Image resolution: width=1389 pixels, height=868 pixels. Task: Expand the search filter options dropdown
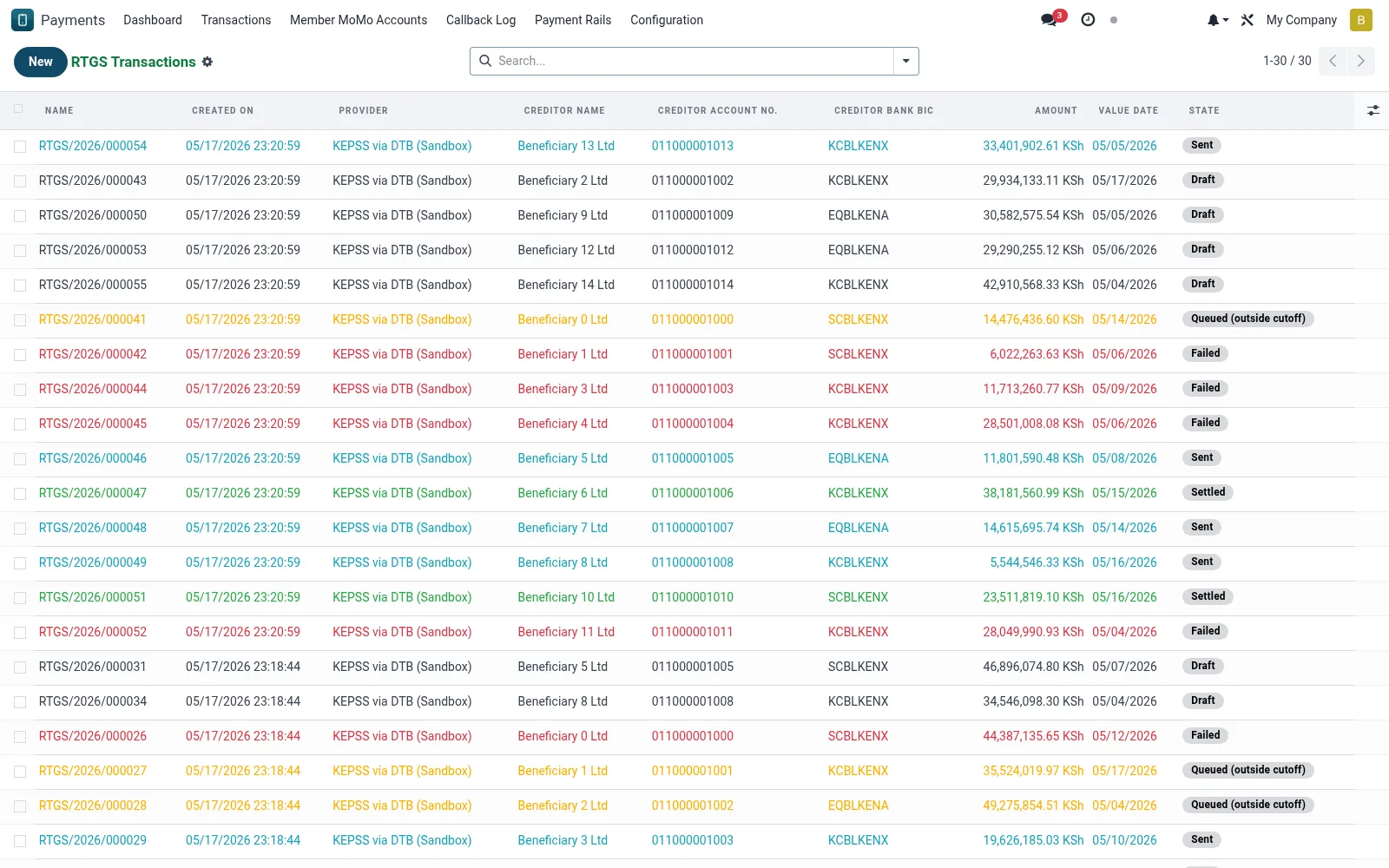[905, 61]
